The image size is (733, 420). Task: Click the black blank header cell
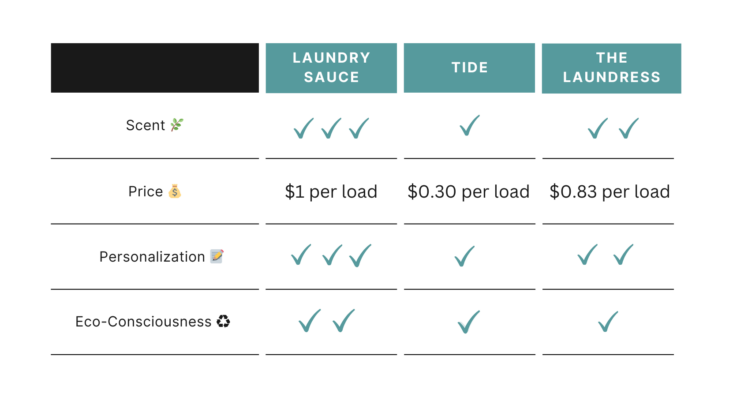(x=155, y=68)
